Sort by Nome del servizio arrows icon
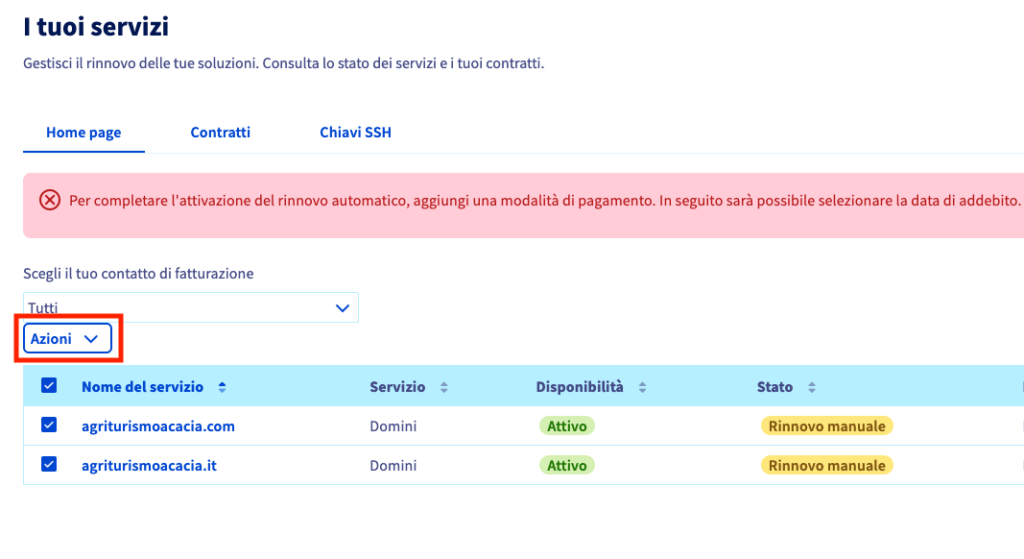Image resolution: width=1024 pixels, height=559 pixels. click(222, 387)
